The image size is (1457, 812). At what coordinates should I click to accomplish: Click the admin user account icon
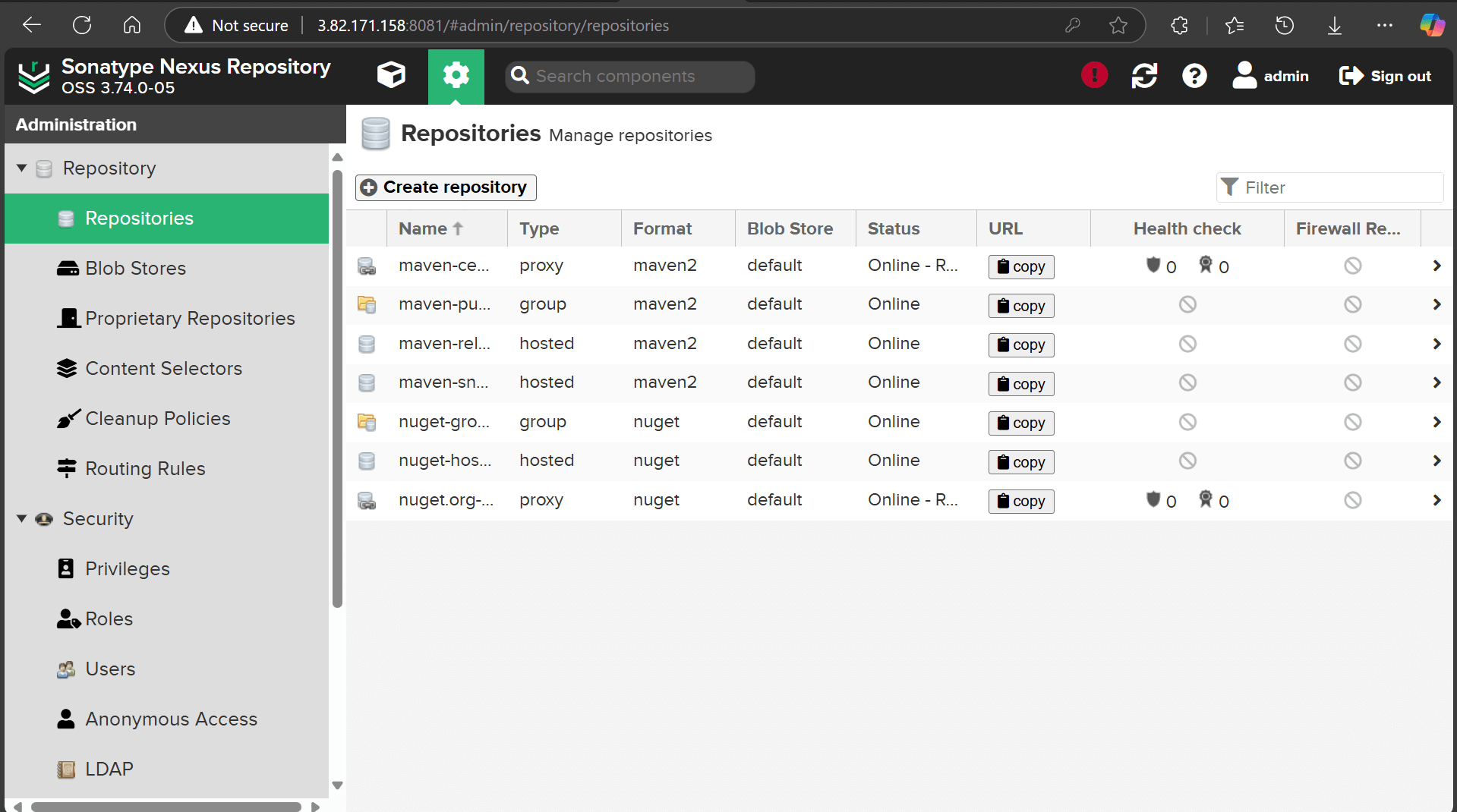pyautogui.click(x=1244, y=75)
